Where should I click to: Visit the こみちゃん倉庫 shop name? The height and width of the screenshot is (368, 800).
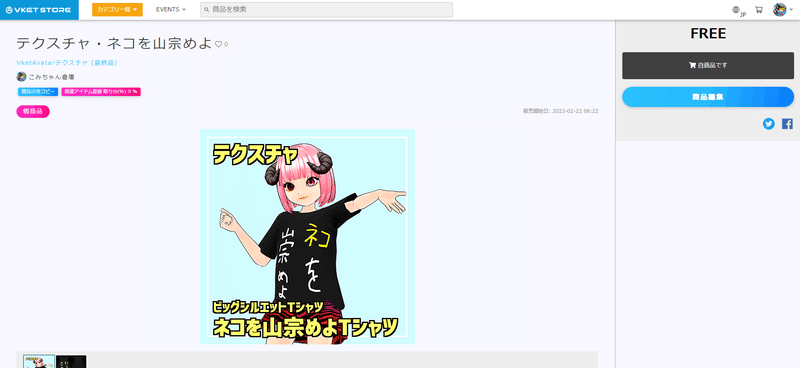point(52,77)
